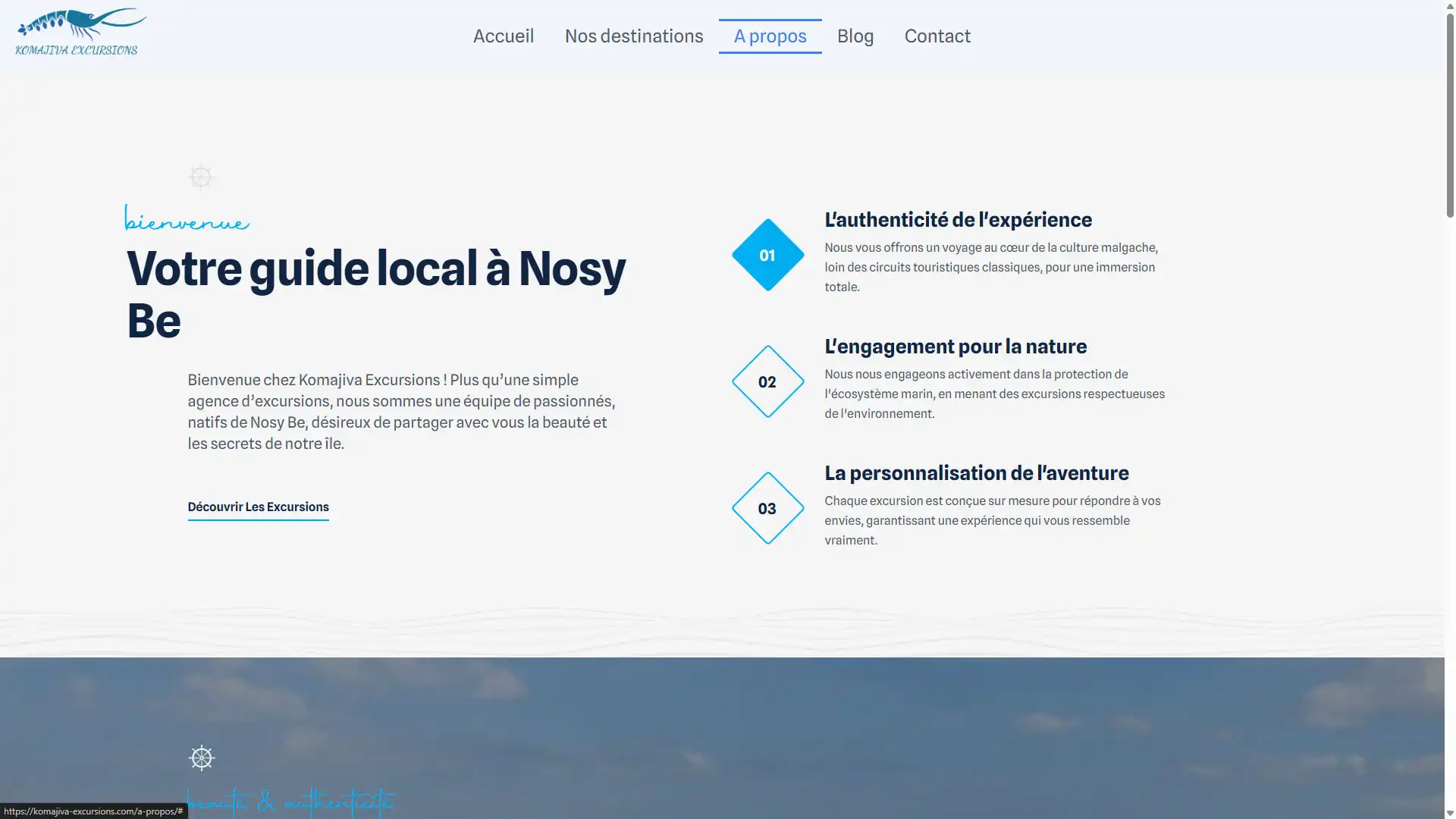The width and height of the screenshot is (1456, 819).
Task: Open the Accueil menu item
Action: (x=504, y=36)
